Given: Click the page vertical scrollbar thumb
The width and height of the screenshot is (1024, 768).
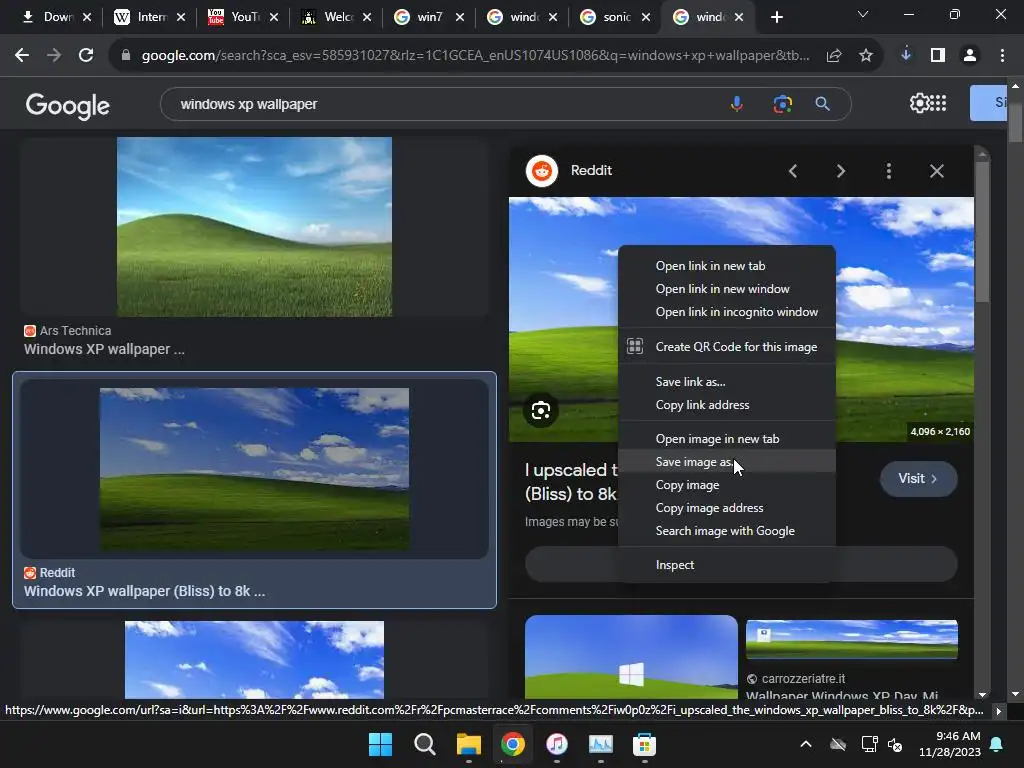Looking at the screenshot, I should pos(1015,121).
